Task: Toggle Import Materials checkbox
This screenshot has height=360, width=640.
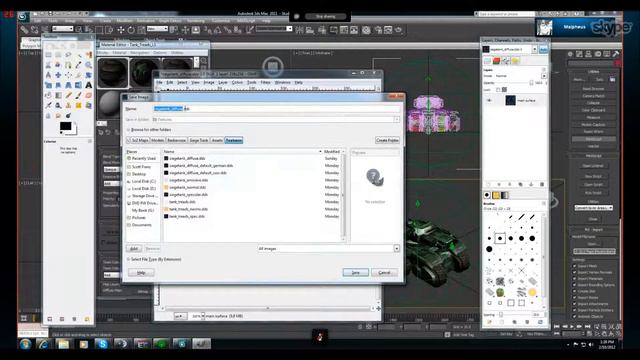Action: coord(574,279)
